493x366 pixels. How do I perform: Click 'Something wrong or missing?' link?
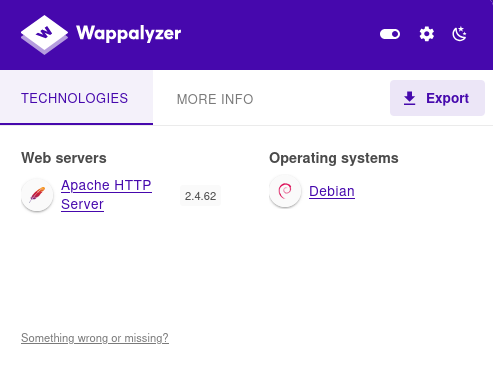click(x=95, y=338)
